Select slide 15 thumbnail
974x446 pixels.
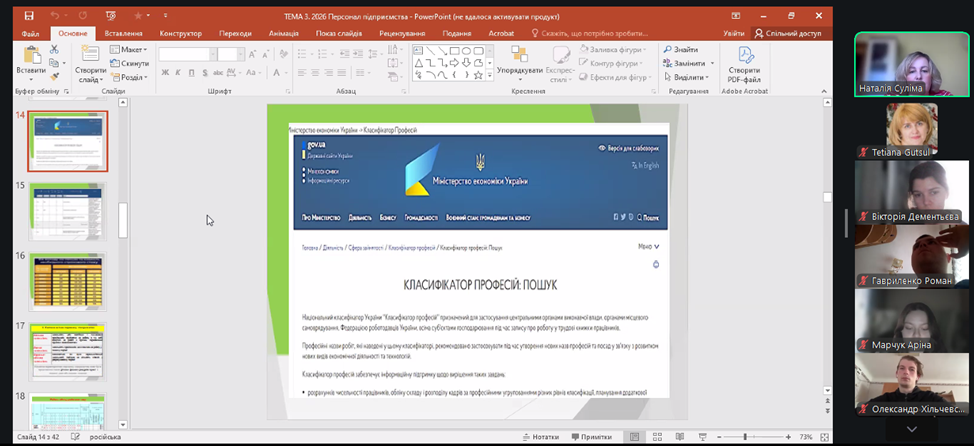click(x=68, y=211)
